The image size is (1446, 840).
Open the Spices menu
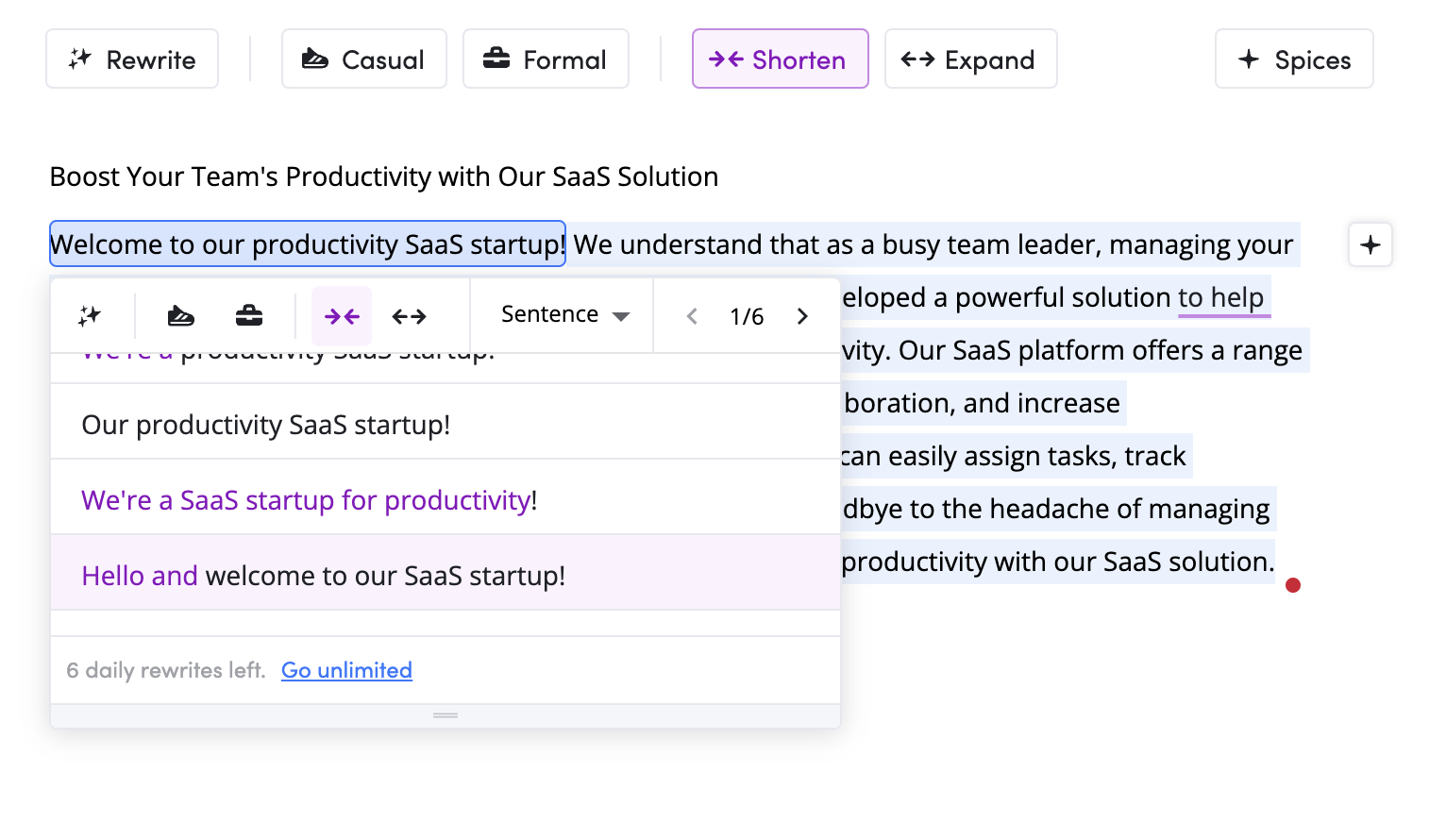(1294, 59)
